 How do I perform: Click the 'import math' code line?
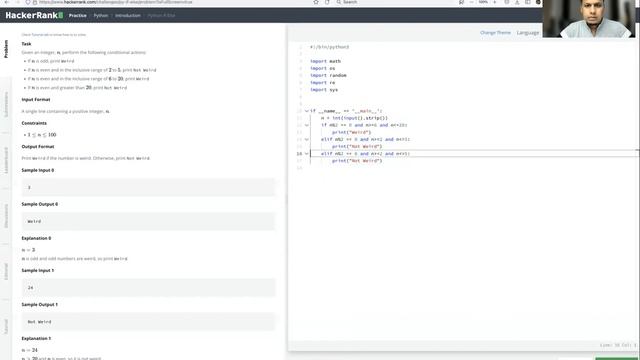[x=325, y=61]
